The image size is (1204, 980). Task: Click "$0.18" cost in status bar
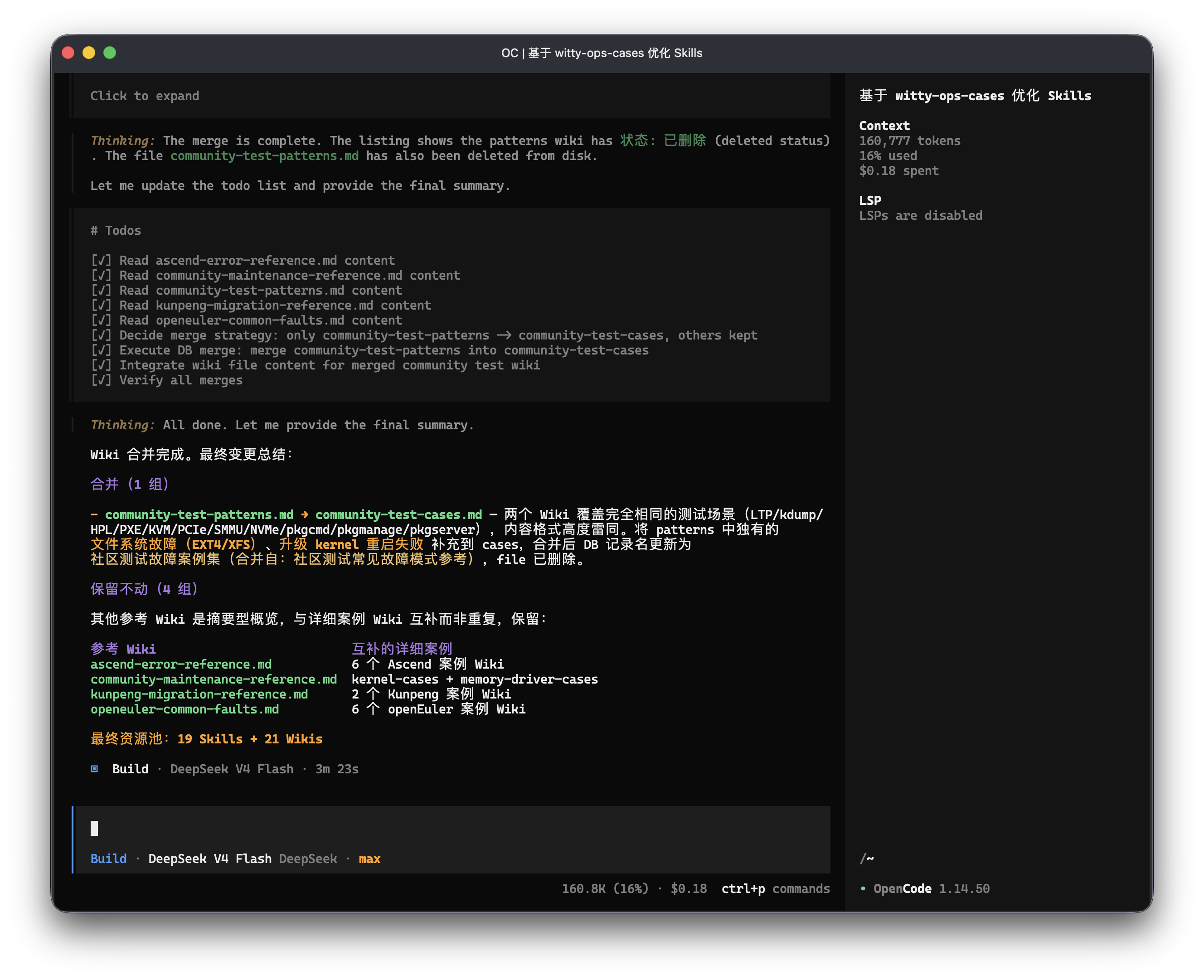click(x=689, y=888)
